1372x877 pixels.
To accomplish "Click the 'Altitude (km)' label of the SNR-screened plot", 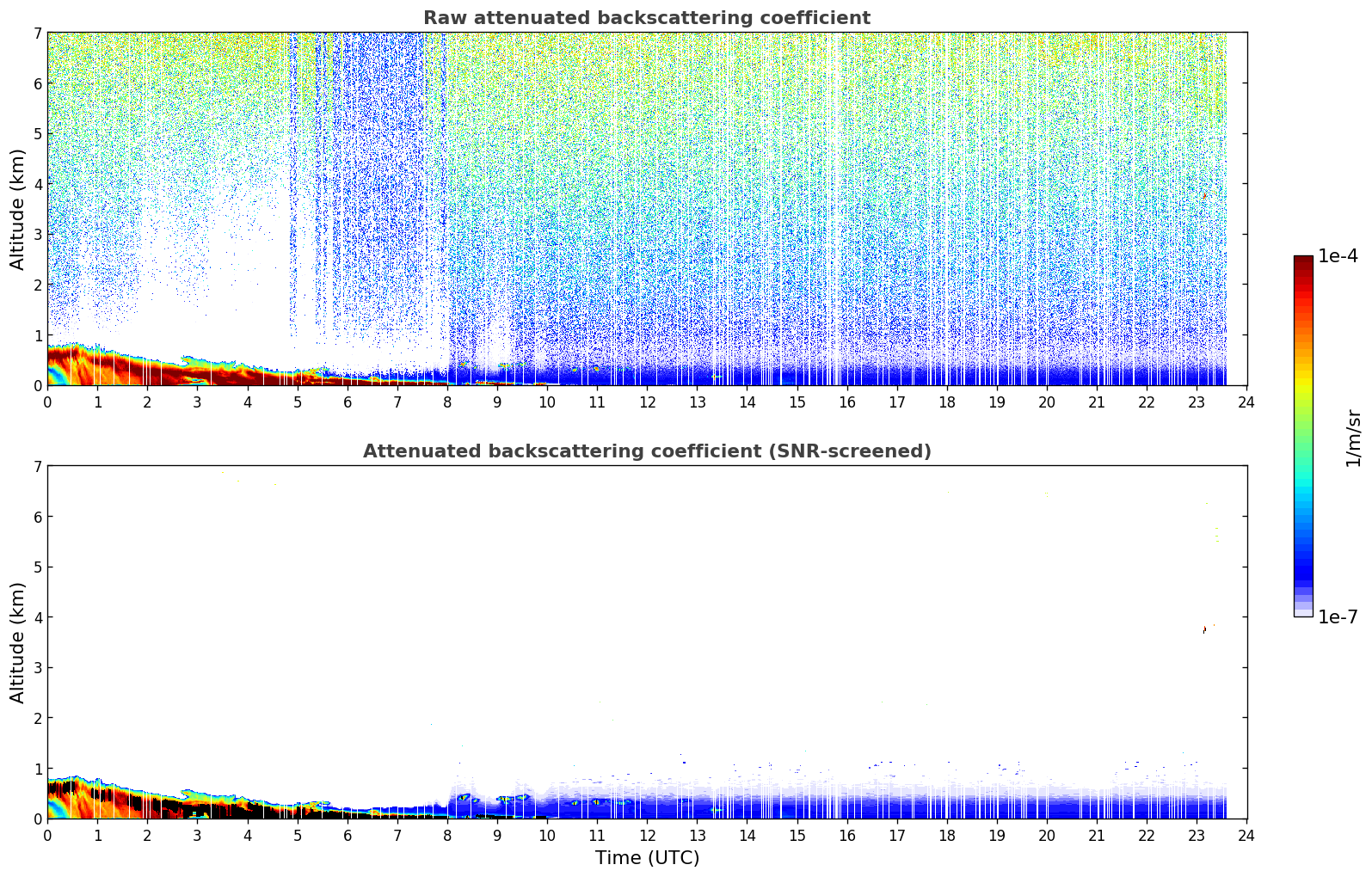I will [18, 642].
